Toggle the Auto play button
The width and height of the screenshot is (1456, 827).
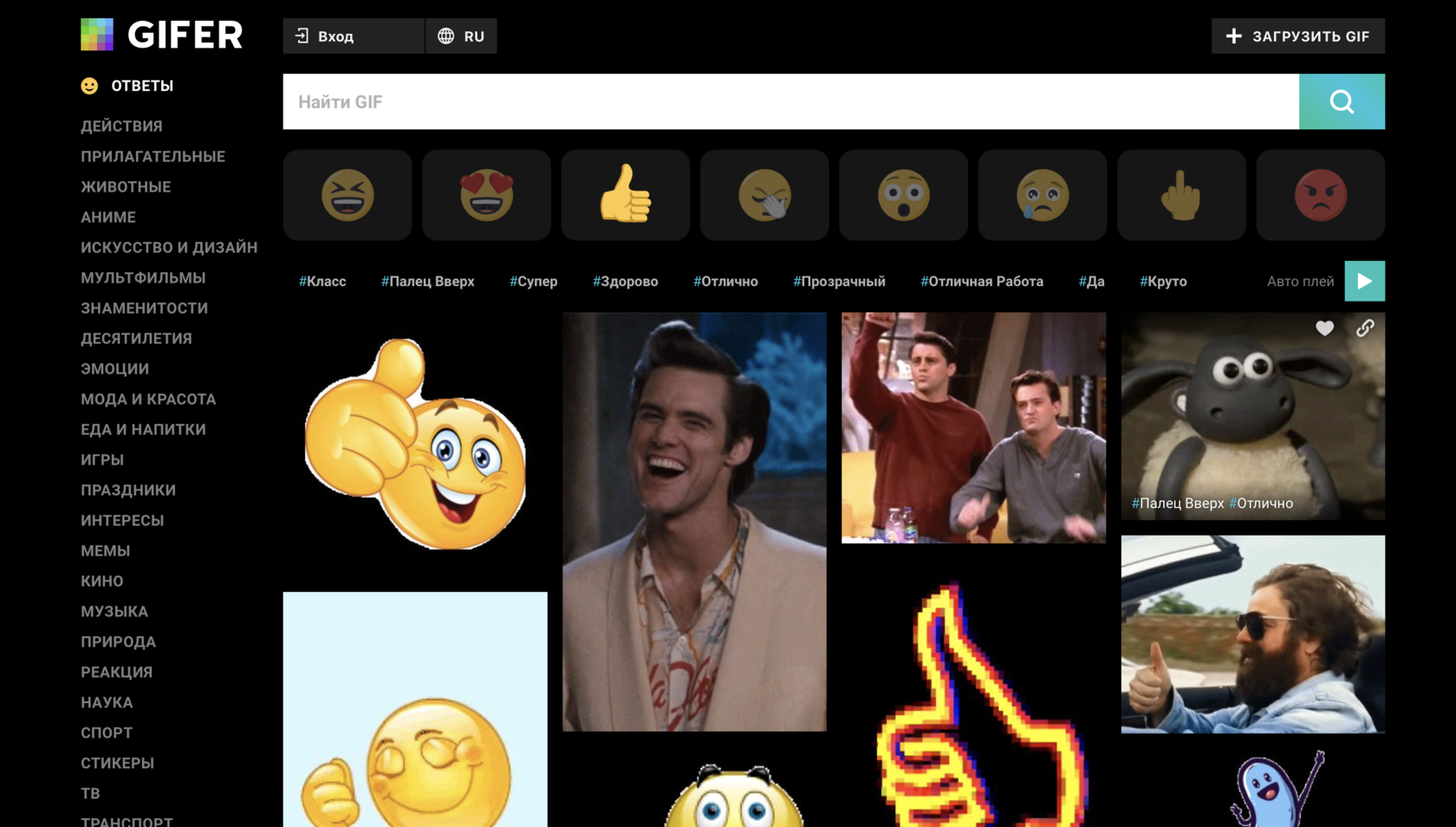tap(1364, 281)
